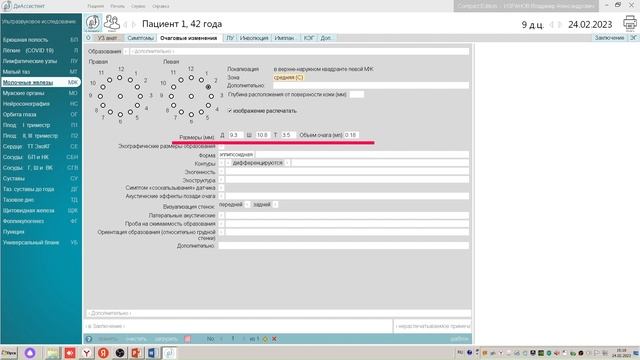The height and width of the screenshot is (360, 640).
Task: Select 9 o'clock position on left breast
Action: 171,96
